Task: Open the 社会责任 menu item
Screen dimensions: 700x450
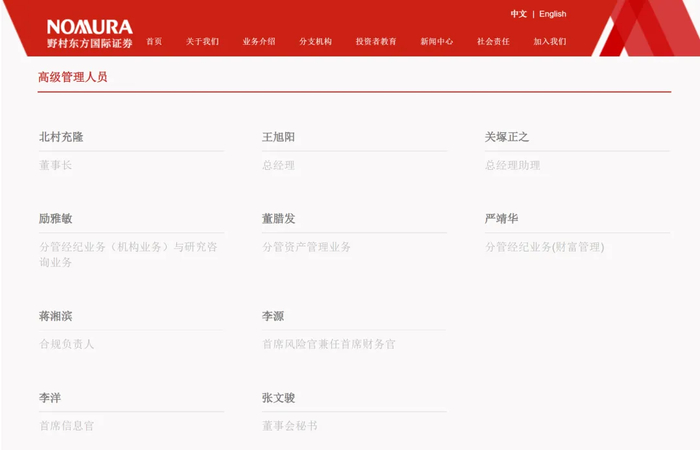Action: tap(493, 42)
